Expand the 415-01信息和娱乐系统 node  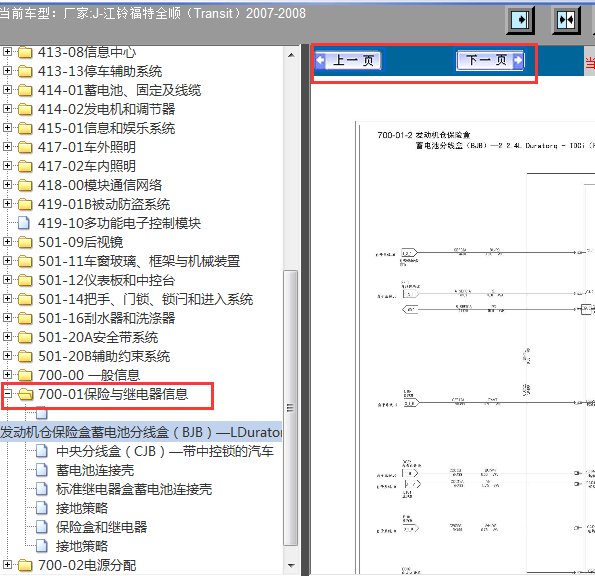[7, 127]
